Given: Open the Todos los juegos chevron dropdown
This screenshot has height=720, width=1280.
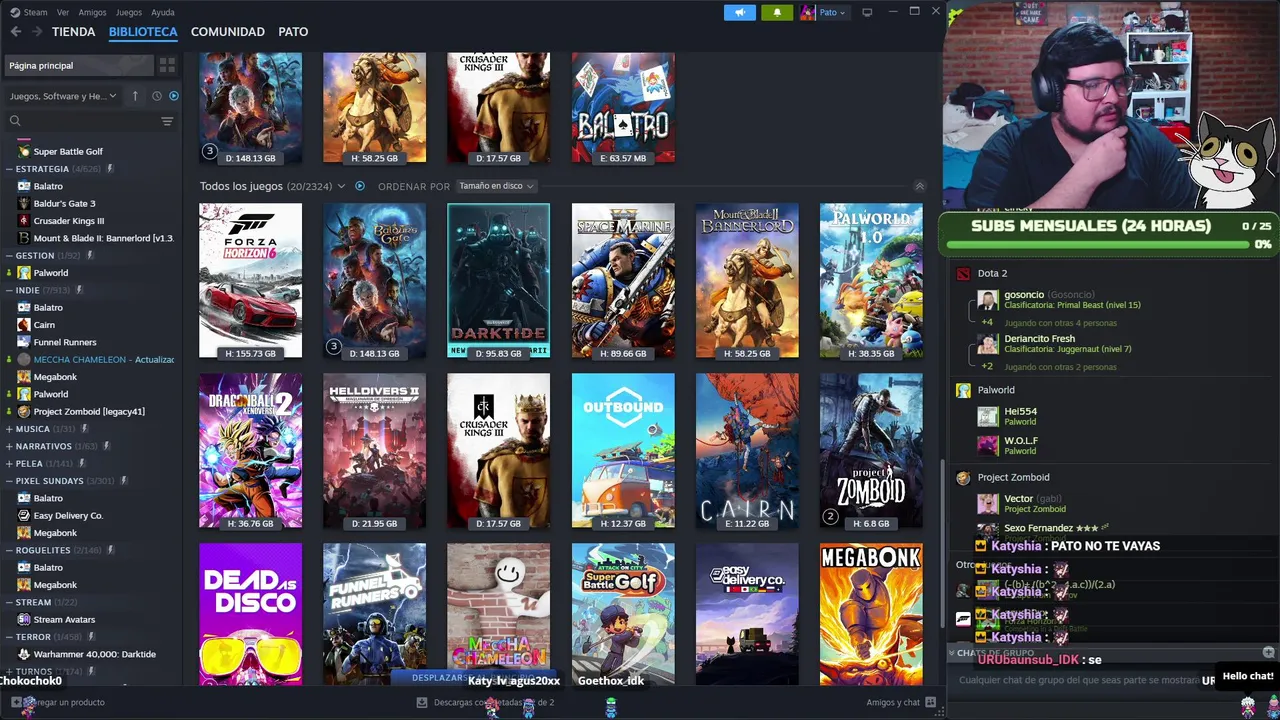Looking at the screenshot, I should click(341, 186).
